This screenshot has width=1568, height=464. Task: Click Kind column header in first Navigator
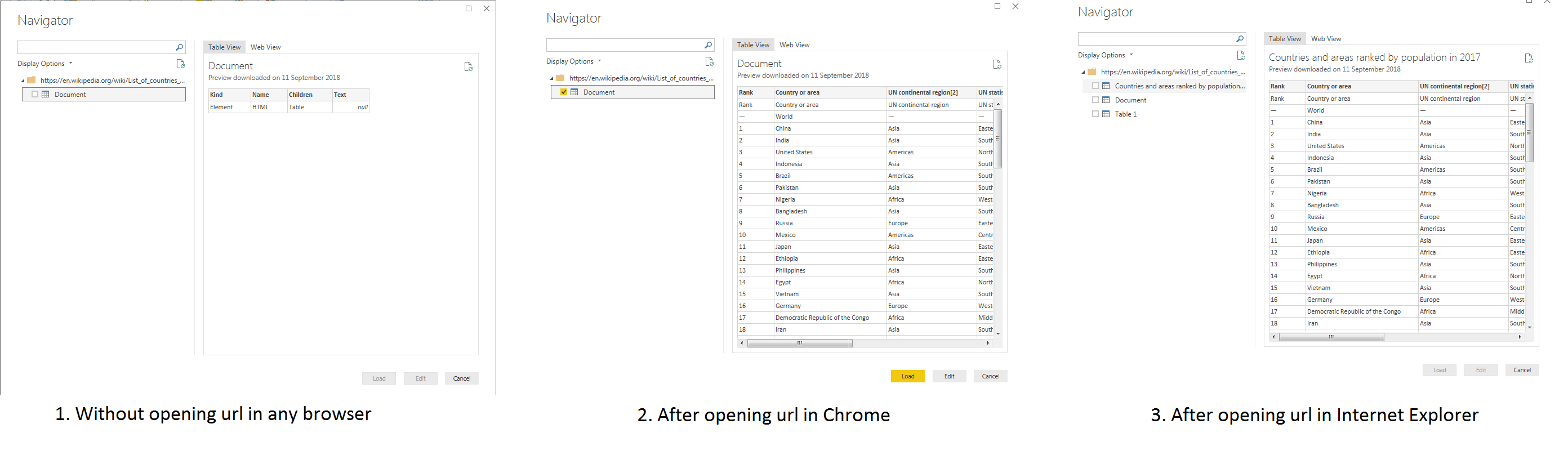coord(229,95)
